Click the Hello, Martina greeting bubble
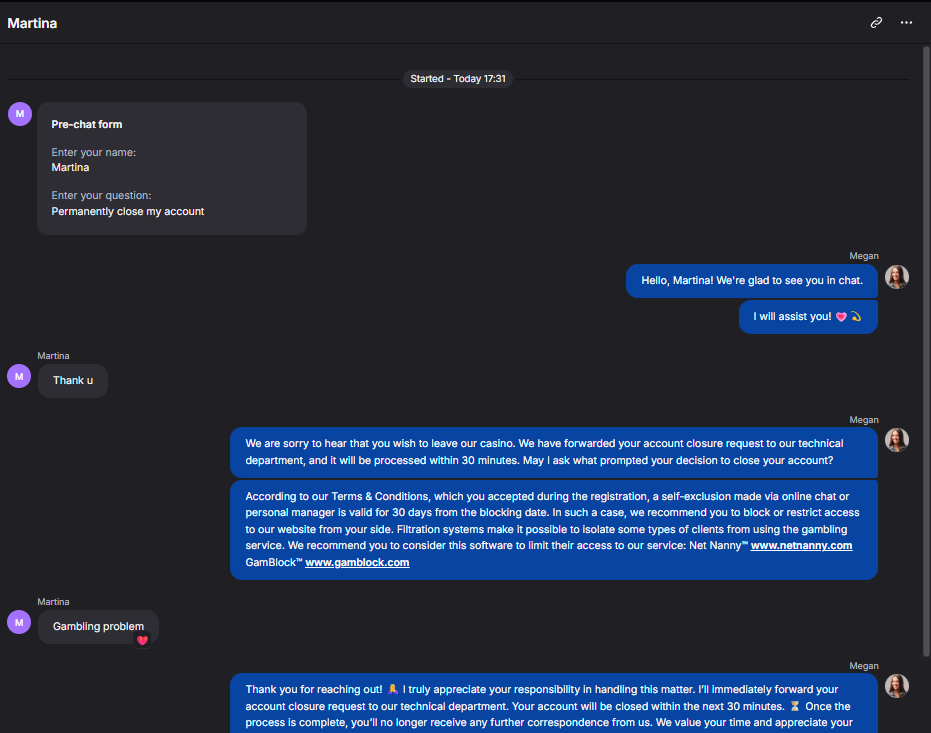The image size is (931, 733). [752, 281]
